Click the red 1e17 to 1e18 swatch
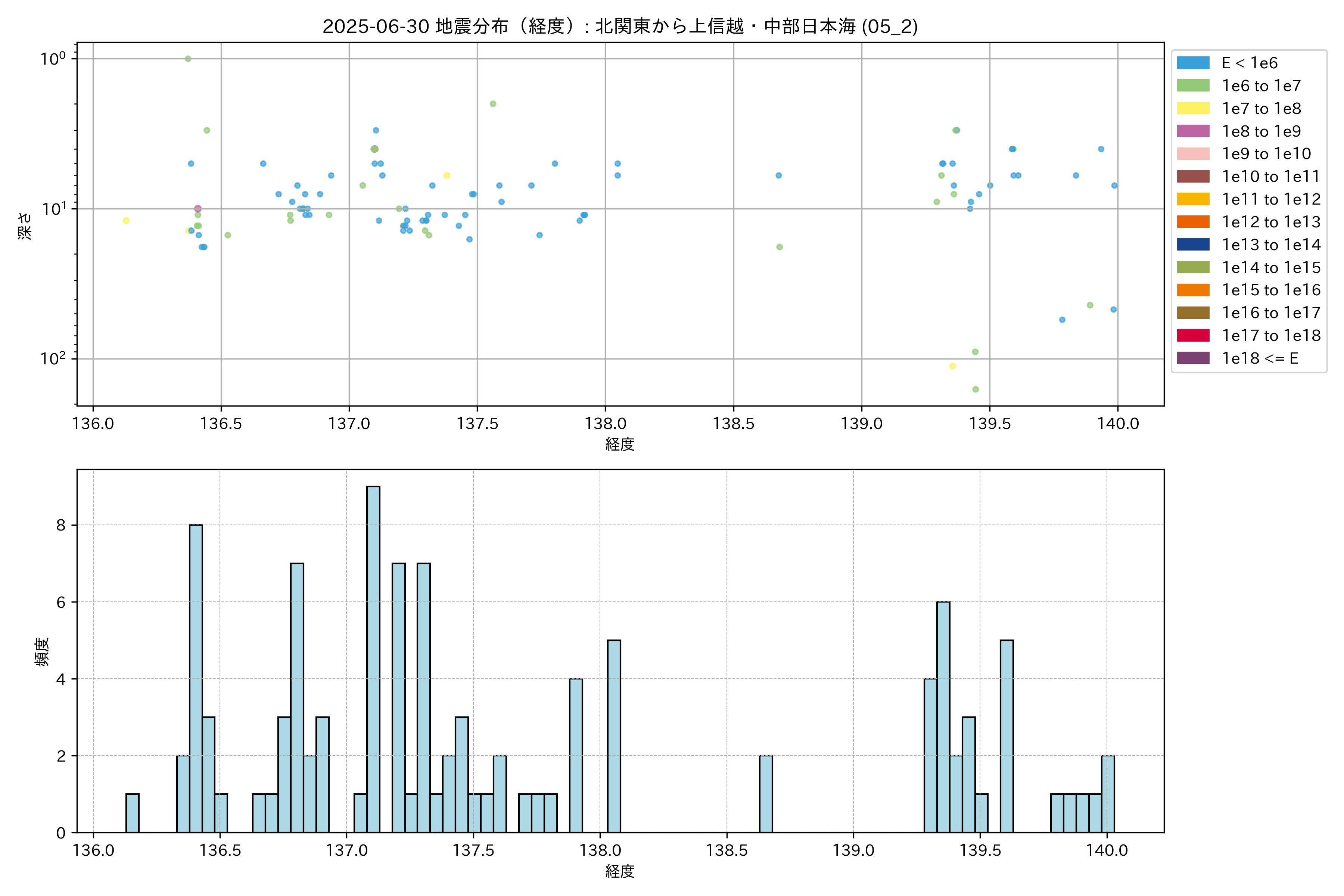This screenshot has height=896, width=1344. pos(1192,335)
